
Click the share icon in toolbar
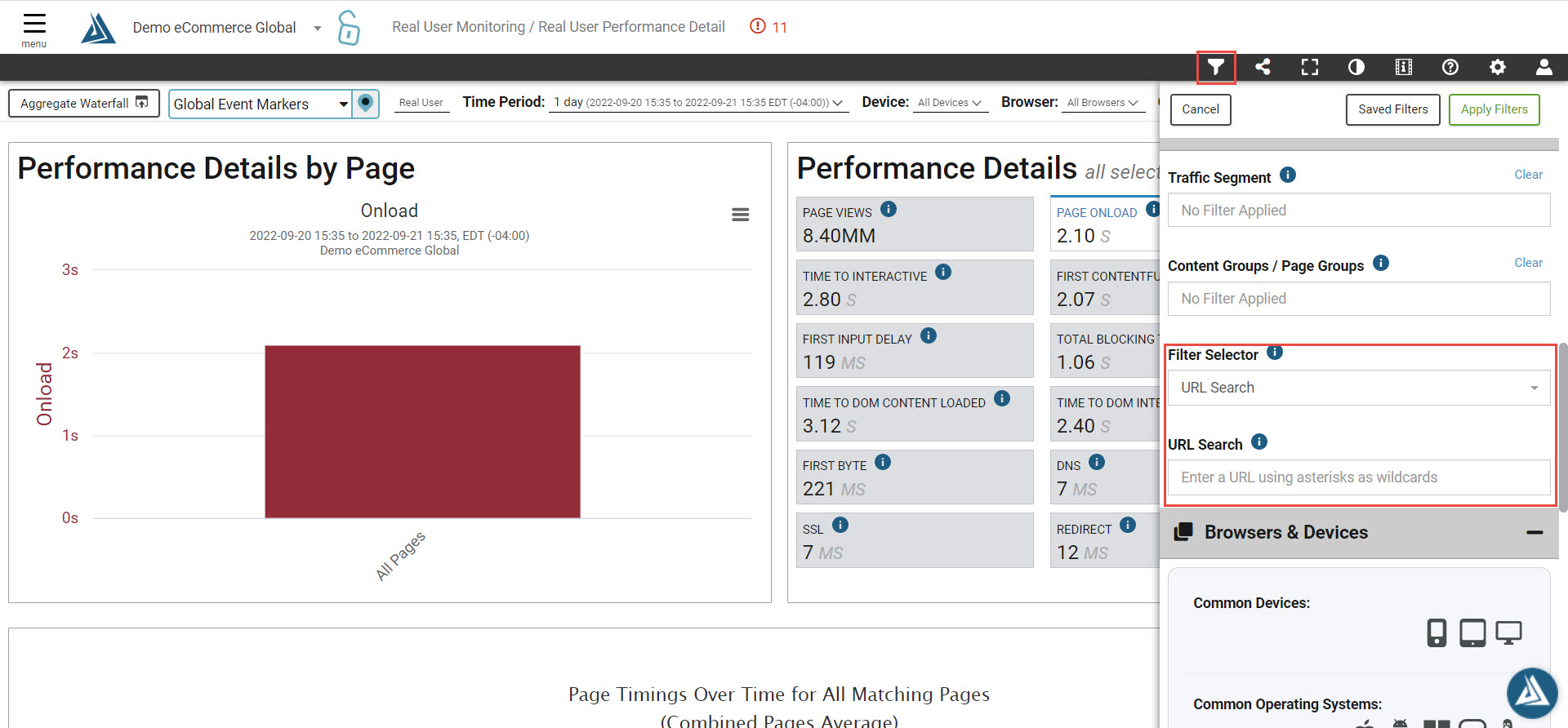[x=1263, y=67]
